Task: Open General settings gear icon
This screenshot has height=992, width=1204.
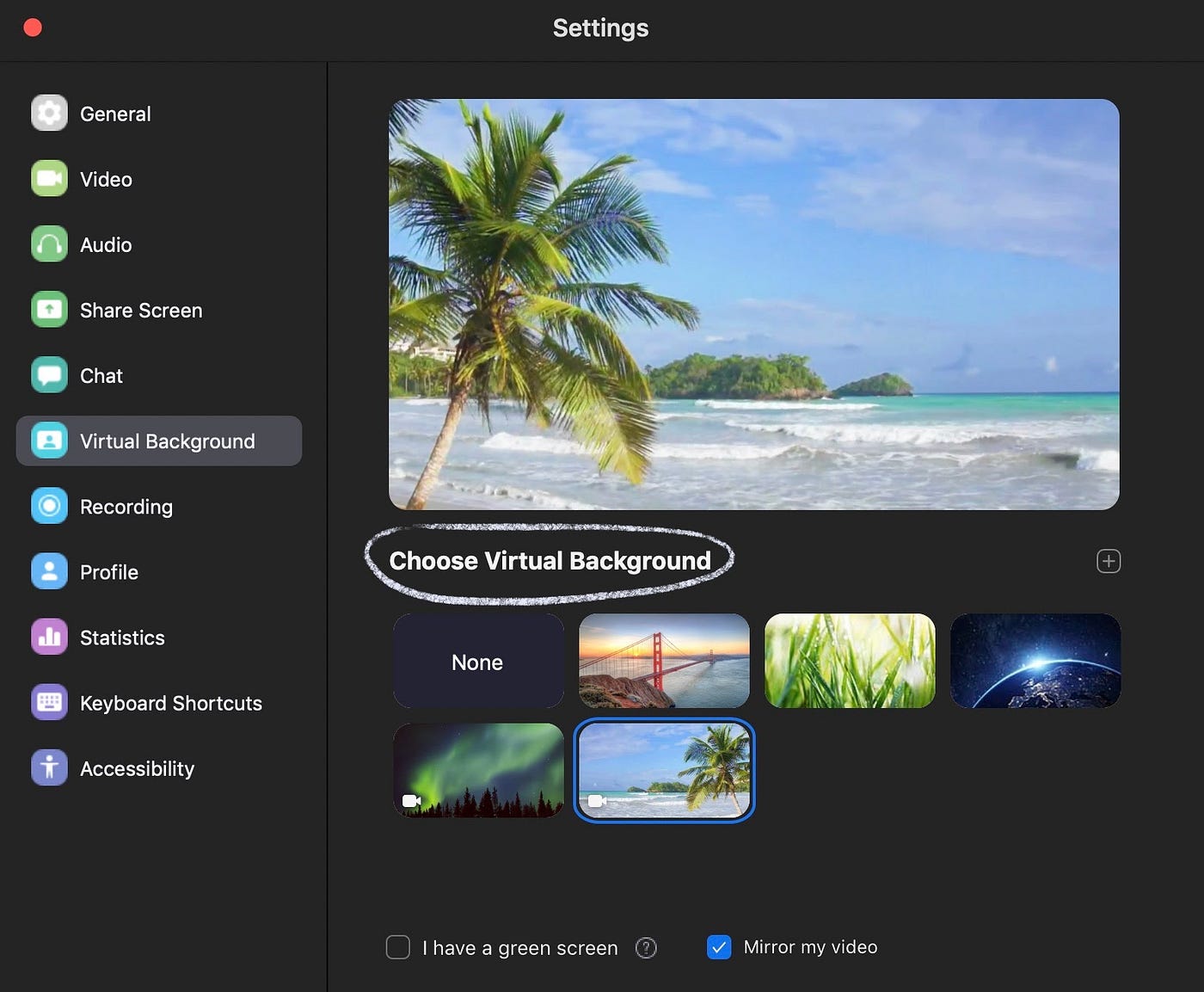Action: 49,113
